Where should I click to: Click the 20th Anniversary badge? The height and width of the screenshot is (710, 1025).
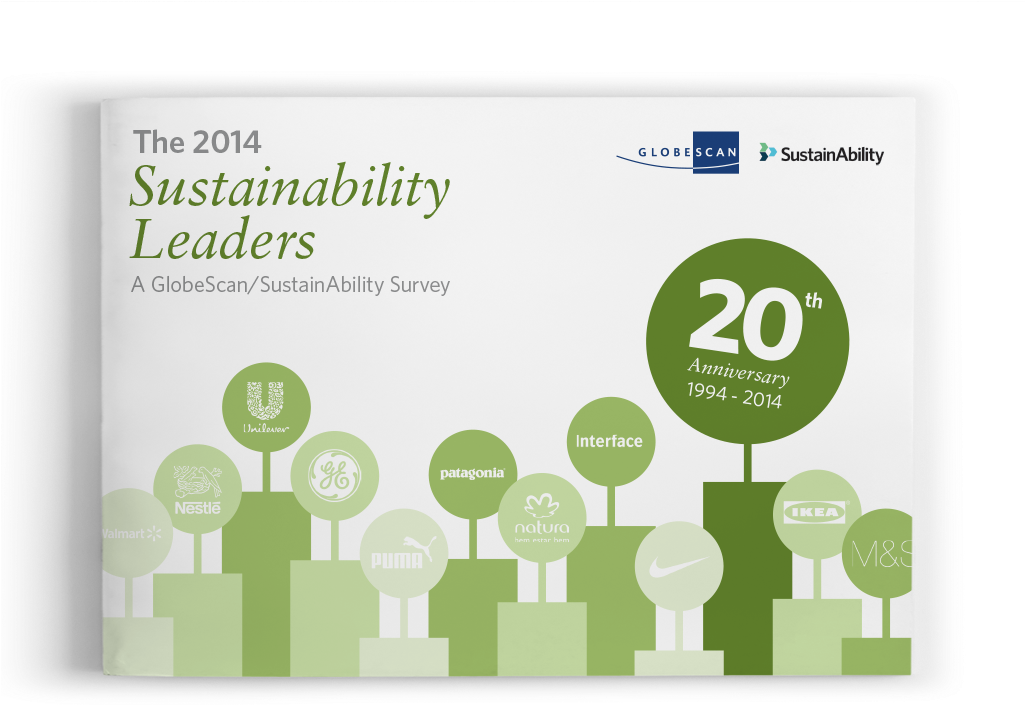click(748, 341)
